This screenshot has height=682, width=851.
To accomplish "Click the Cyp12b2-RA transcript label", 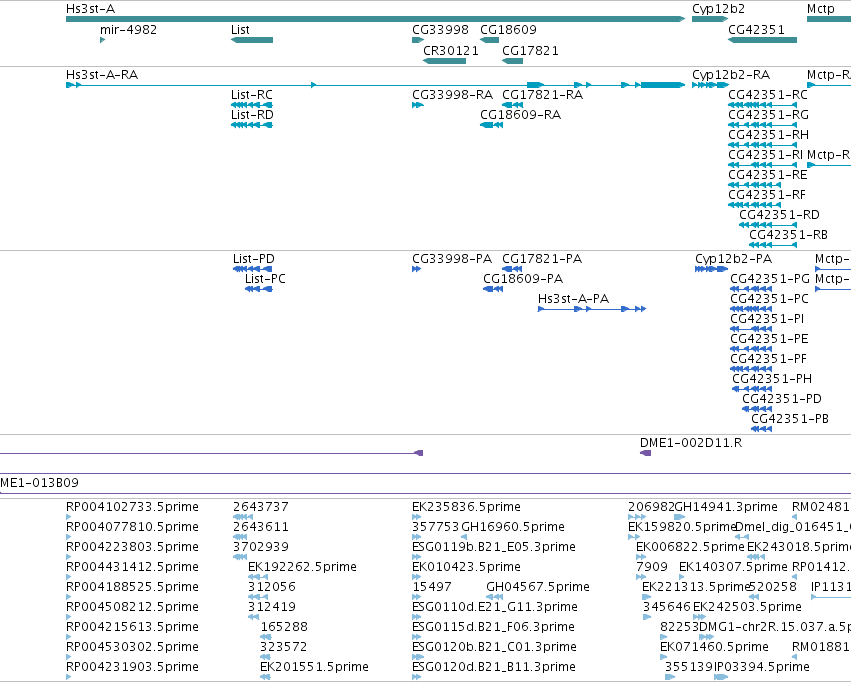I will coord(731,75).
